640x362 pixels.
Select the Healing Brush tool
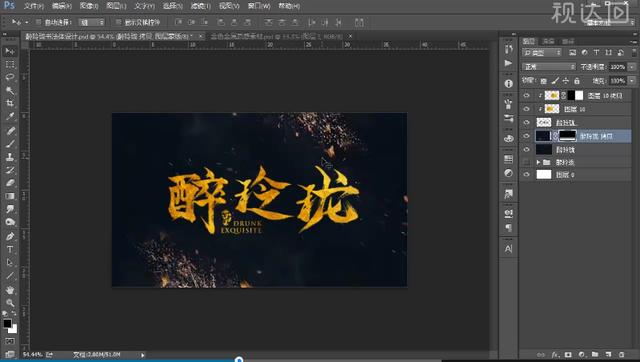(x=10, y=131)
